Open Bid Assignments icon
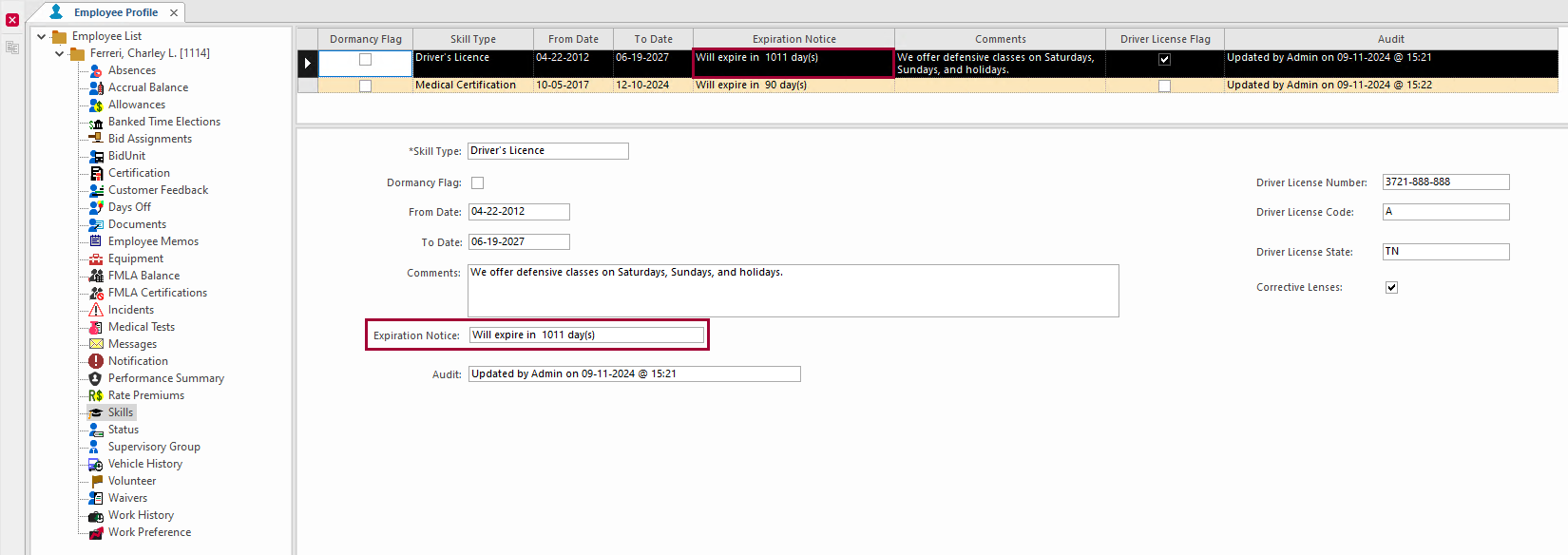Image resolution: width=1568 pixels, height=555 pixels. (96, 139)
